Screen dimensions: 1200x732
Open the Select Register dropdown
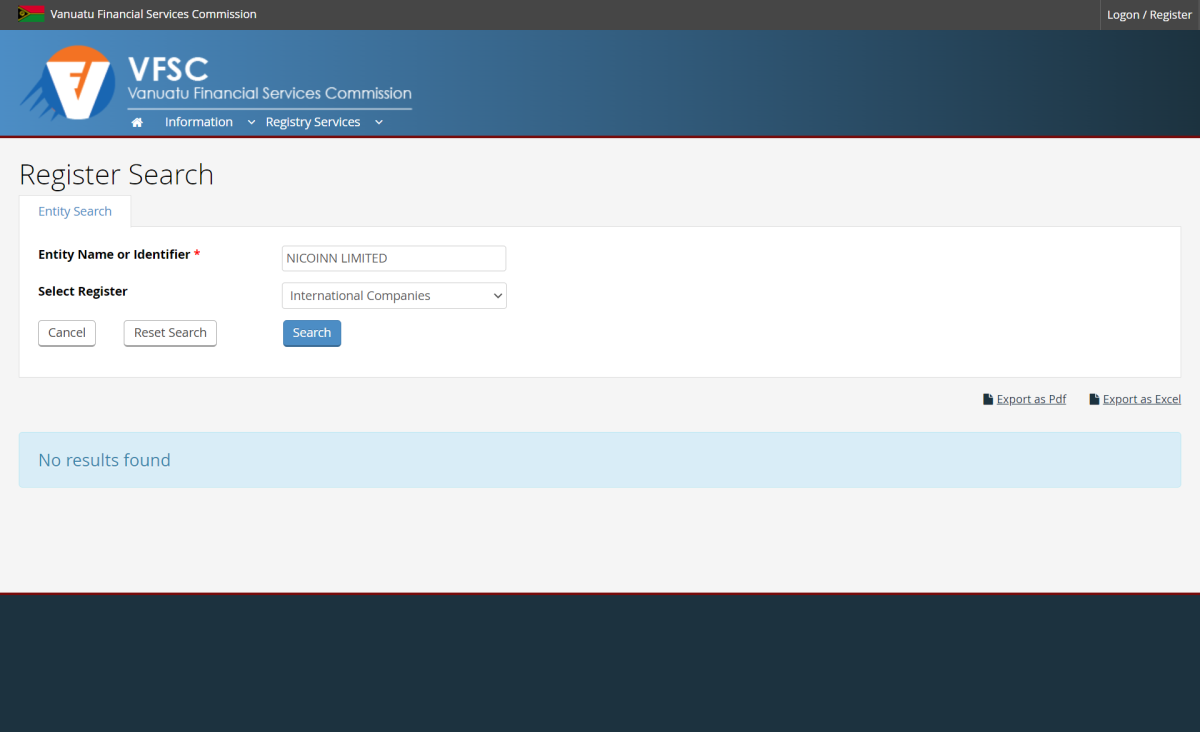coord(394,296)
